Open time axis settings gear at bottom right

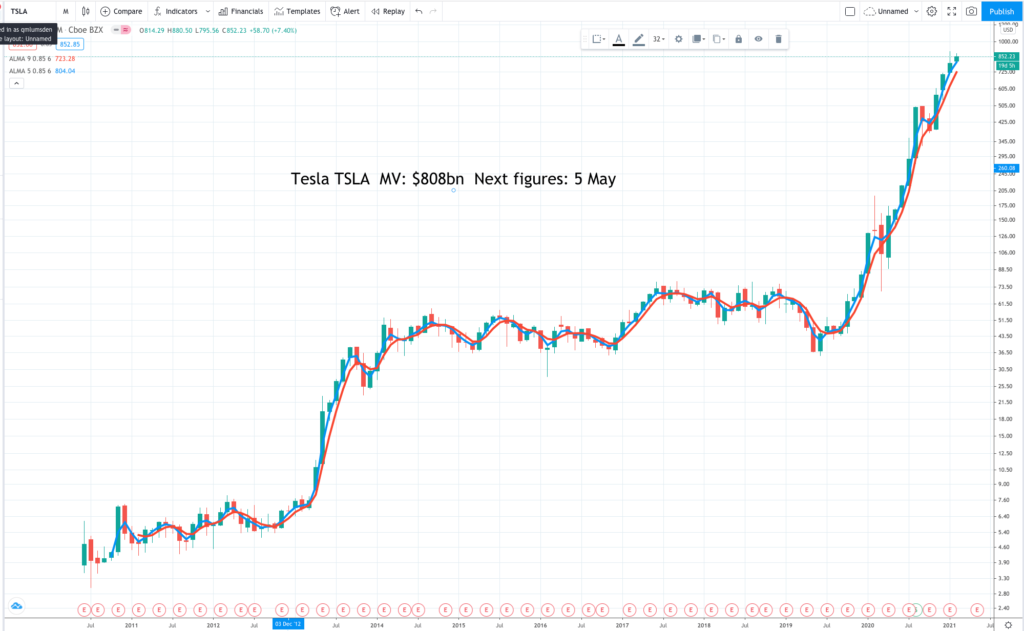tap(1008, 625)
